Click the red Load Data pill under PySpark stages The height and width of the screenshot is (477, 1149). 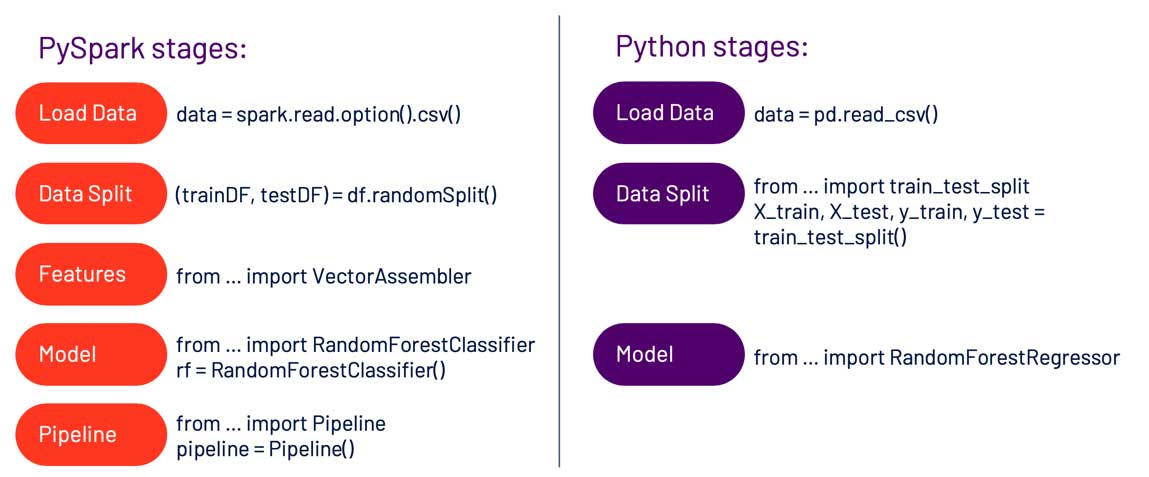(88, 113)
